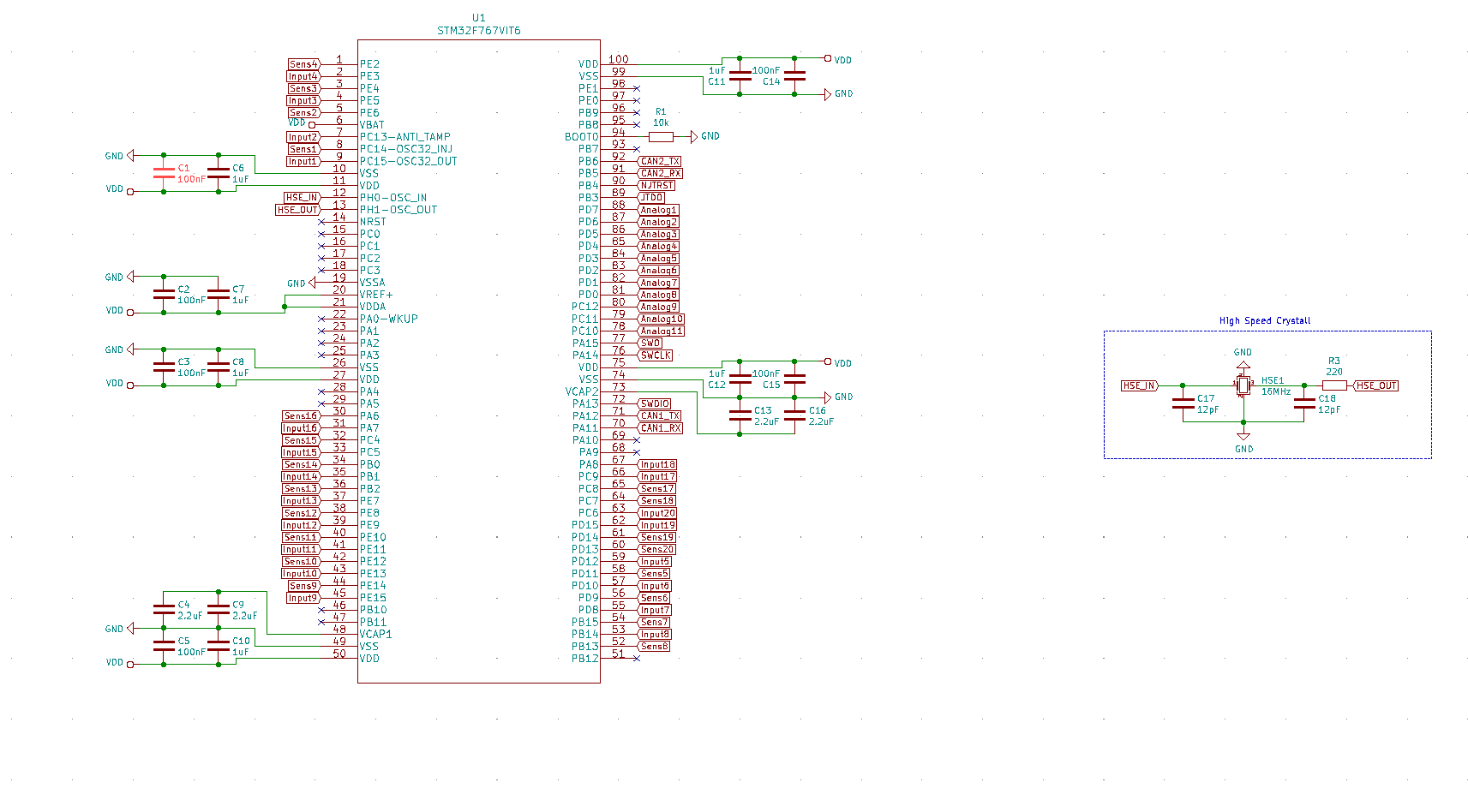Select the Sens1 net label
This screenshot has width=1468, height=812.
point(303,149)
